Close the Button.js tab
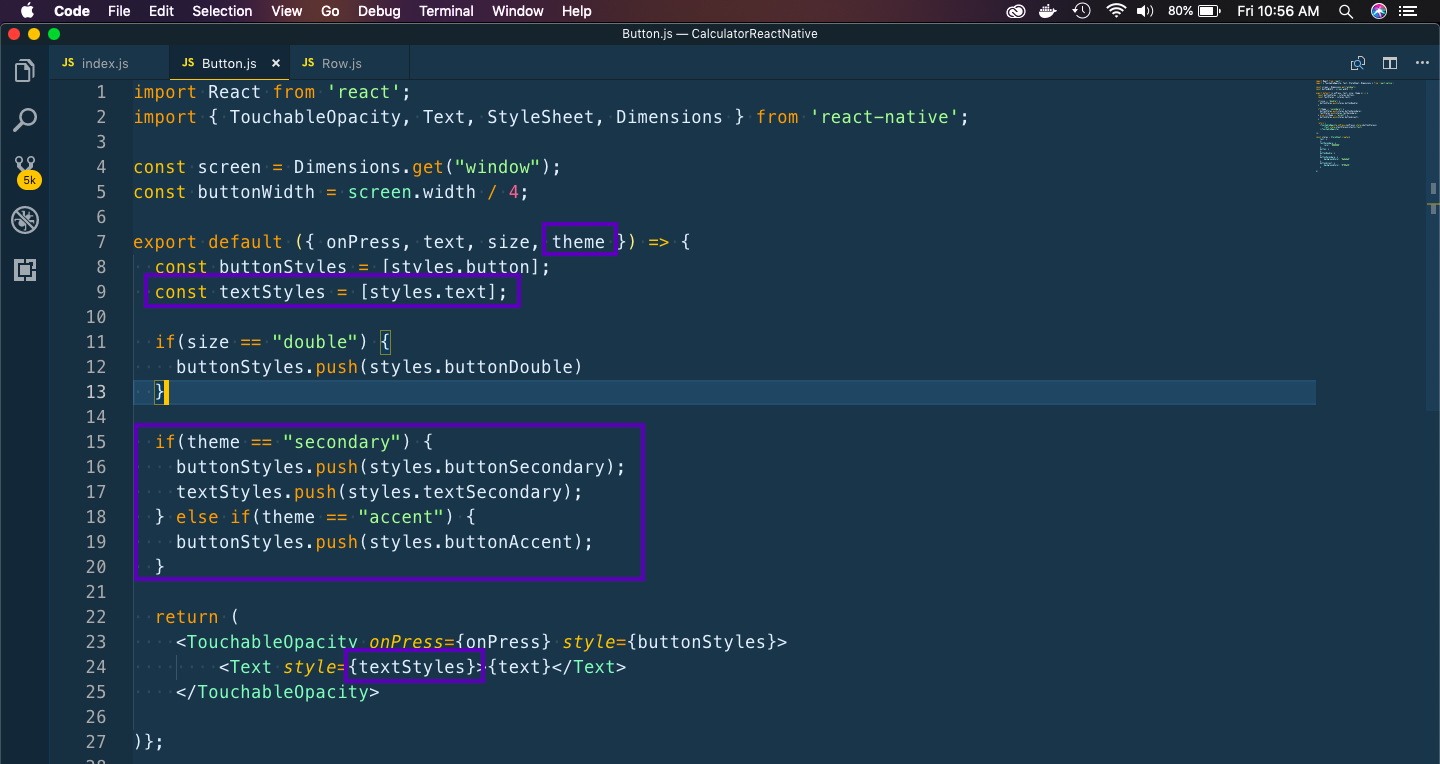The width and height of the screenshot is (1440, 764). click(276, 63)
